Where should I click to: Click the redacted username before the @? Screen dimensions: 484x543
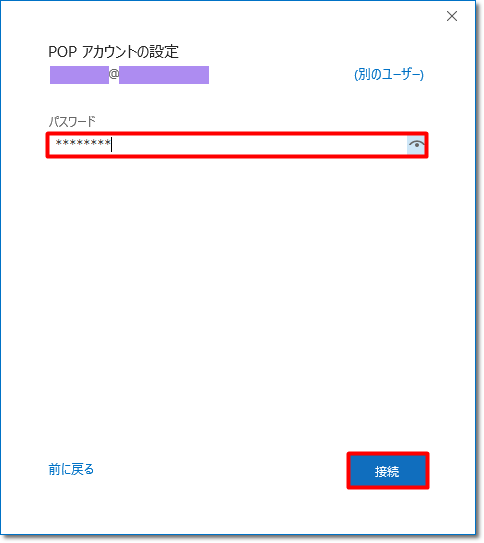point(79,75)
